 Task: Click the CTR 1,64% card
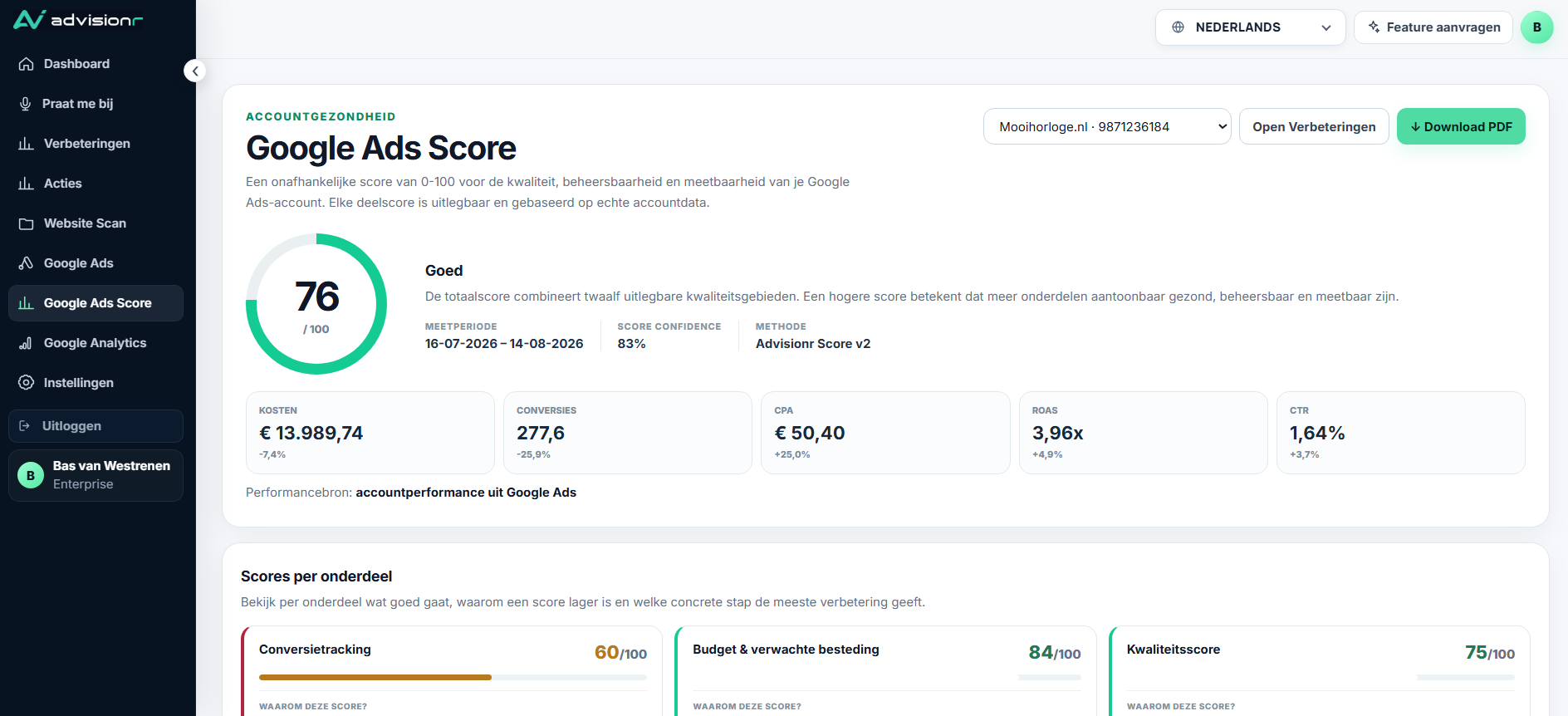pyautogui.click(x=1401, y=433)
